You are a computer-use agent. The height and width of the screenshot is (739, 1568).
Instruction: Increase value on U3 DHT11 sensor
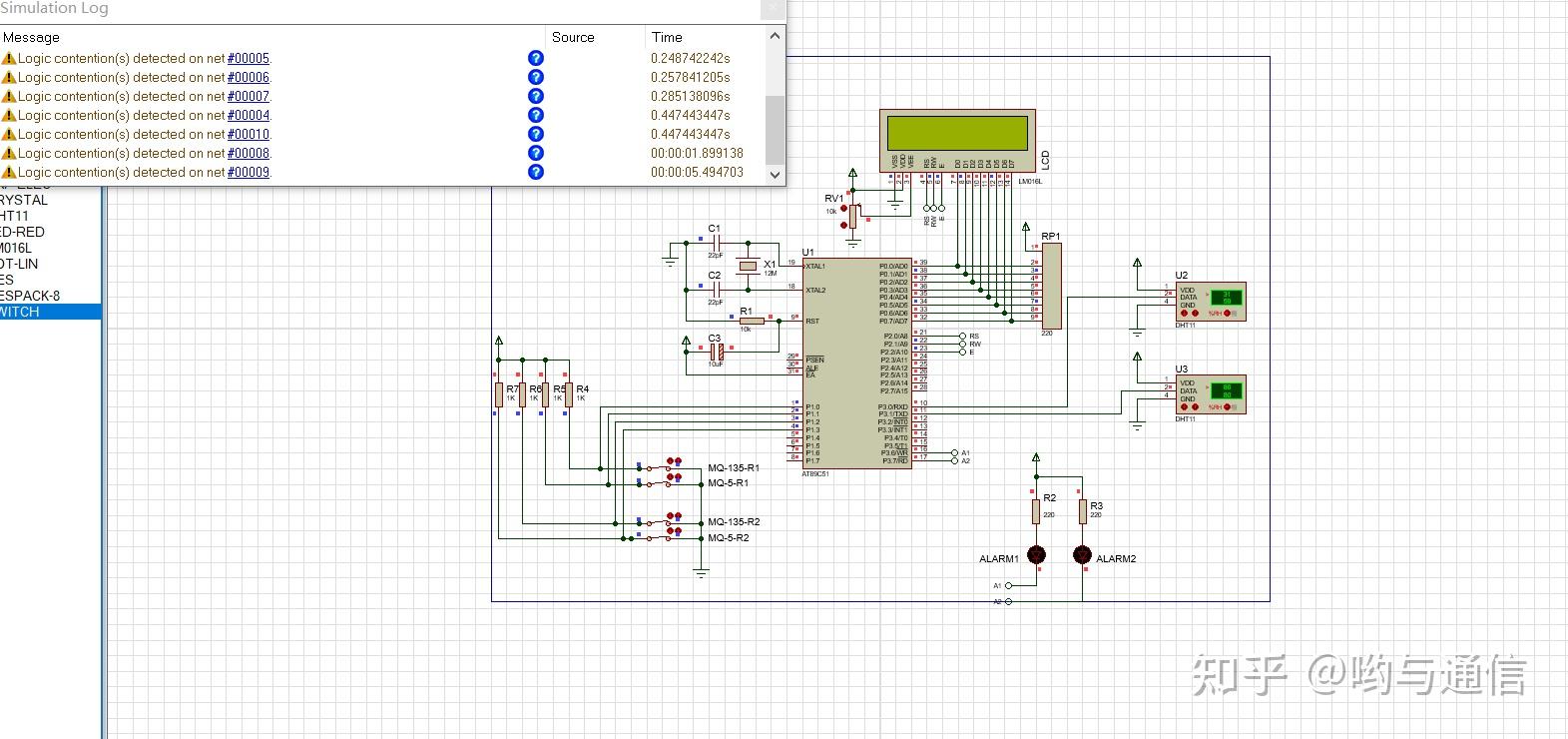[x=1196, y=406]
